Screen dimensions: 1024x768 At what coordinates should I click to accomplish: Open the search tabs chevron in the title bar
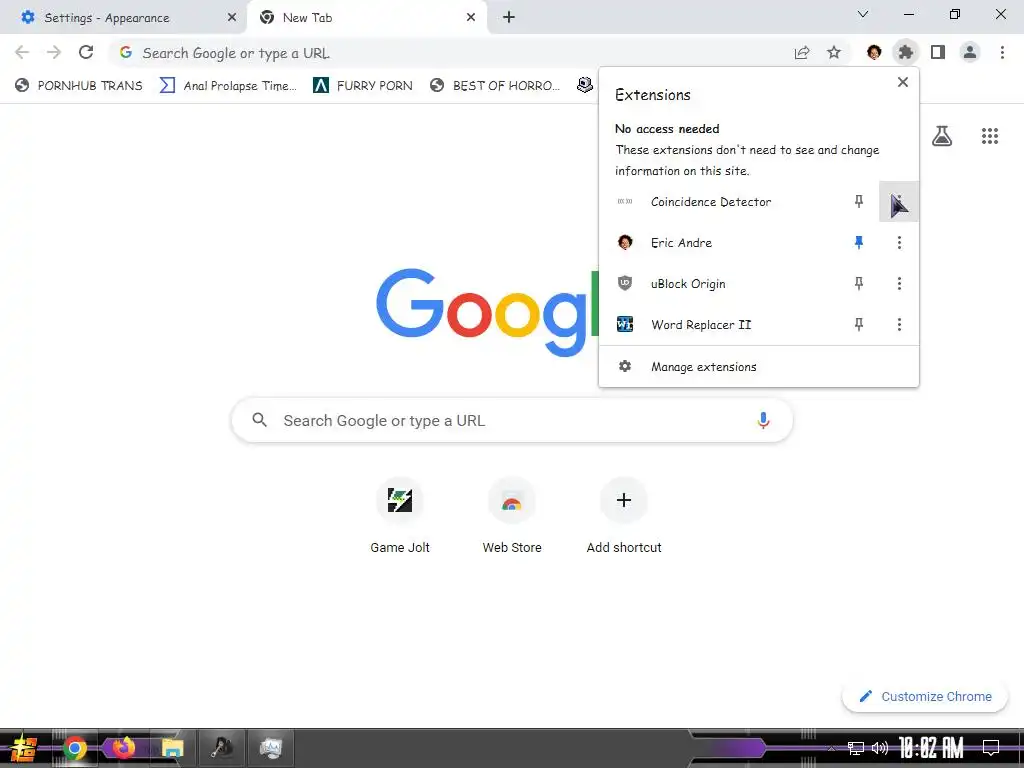[863, 14]
